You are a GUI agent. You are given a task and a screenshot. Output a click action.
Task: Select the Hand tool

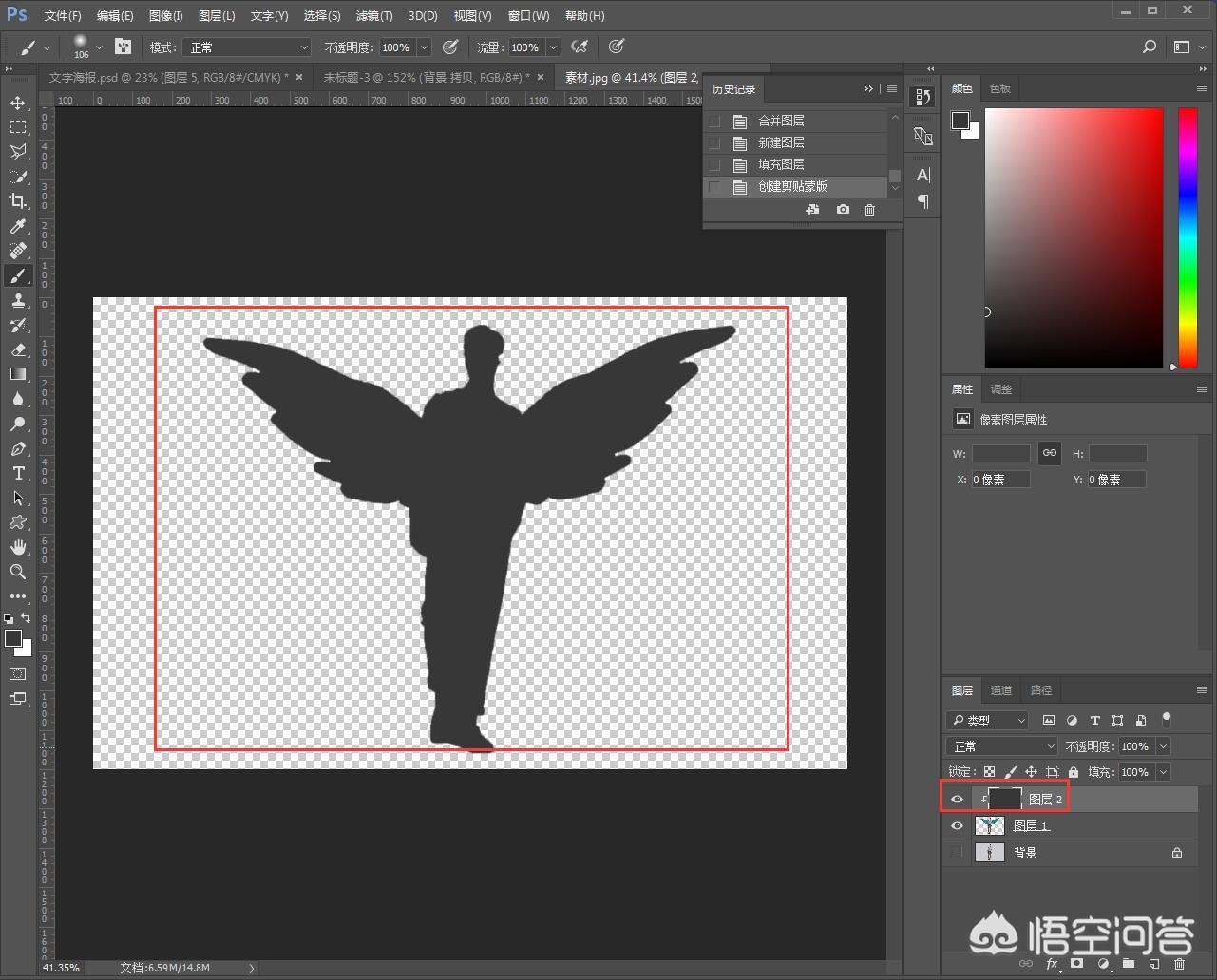18,547
